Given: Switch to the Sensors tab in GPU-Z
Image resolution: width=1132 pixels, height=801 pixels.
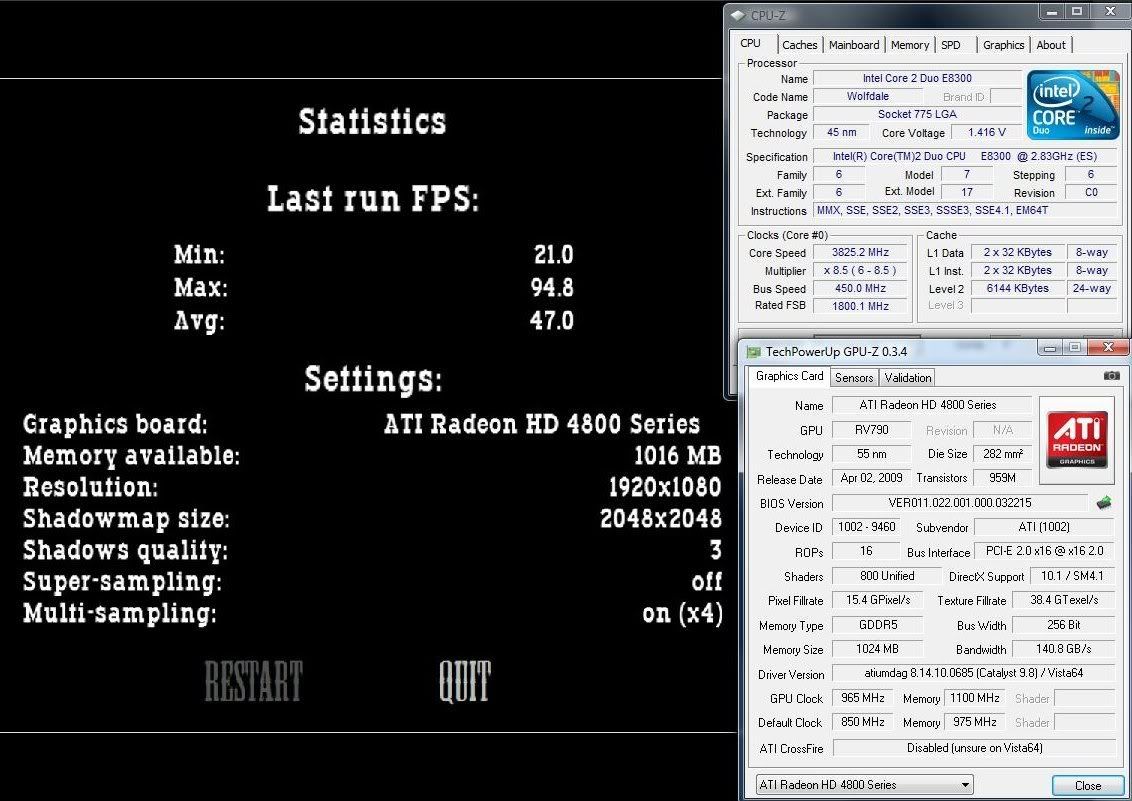Looking at the screenshot, I should click(x=854, y=377).
